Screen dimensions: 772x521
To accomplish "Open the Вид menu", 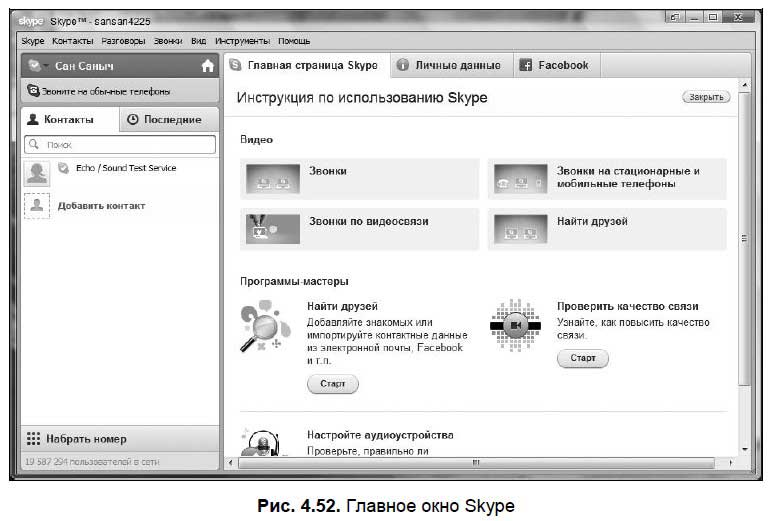I will (198, 41).
